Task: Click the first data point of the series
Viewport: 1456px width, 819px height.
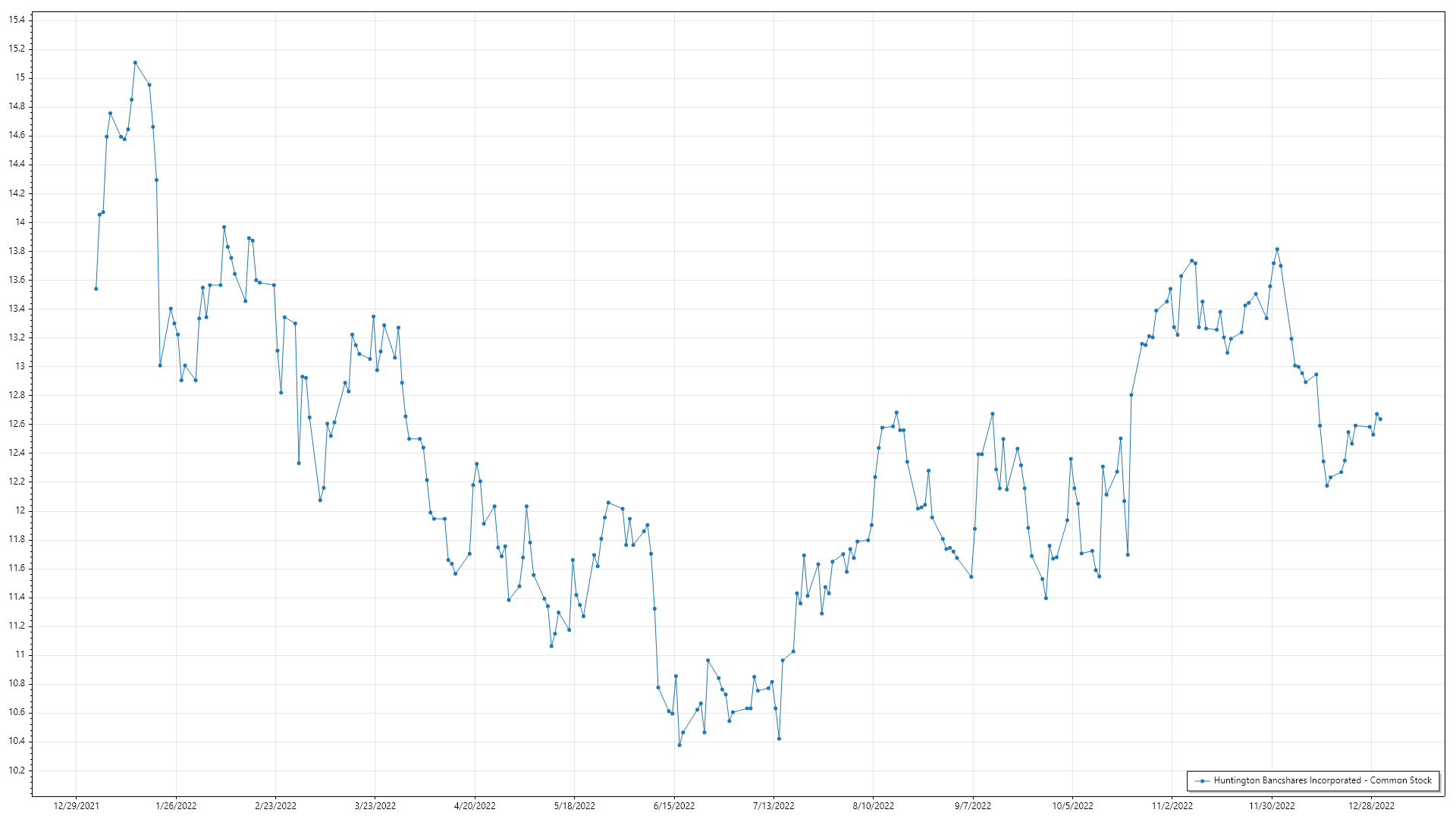Action: 96,289
